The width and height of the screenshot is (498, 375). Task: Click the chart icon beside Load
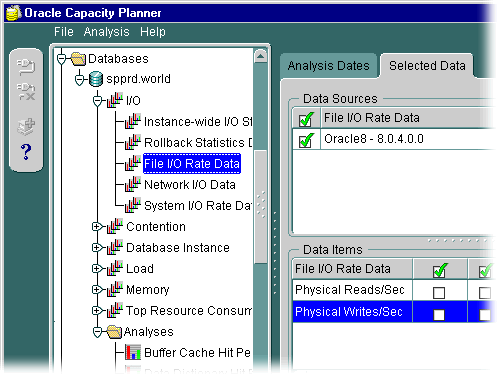coord(115,268)
